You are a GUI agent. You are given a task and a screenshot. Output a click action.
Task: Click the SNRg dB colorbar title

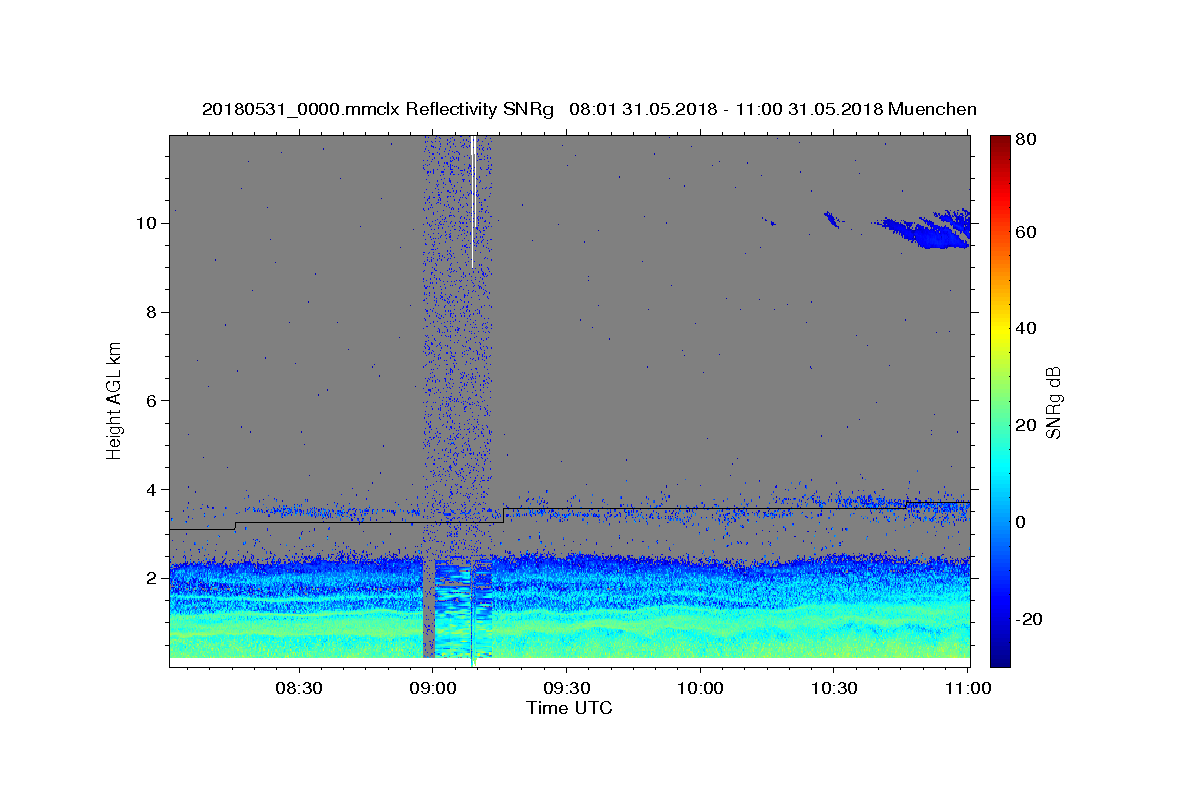[x=1054, y=402]
